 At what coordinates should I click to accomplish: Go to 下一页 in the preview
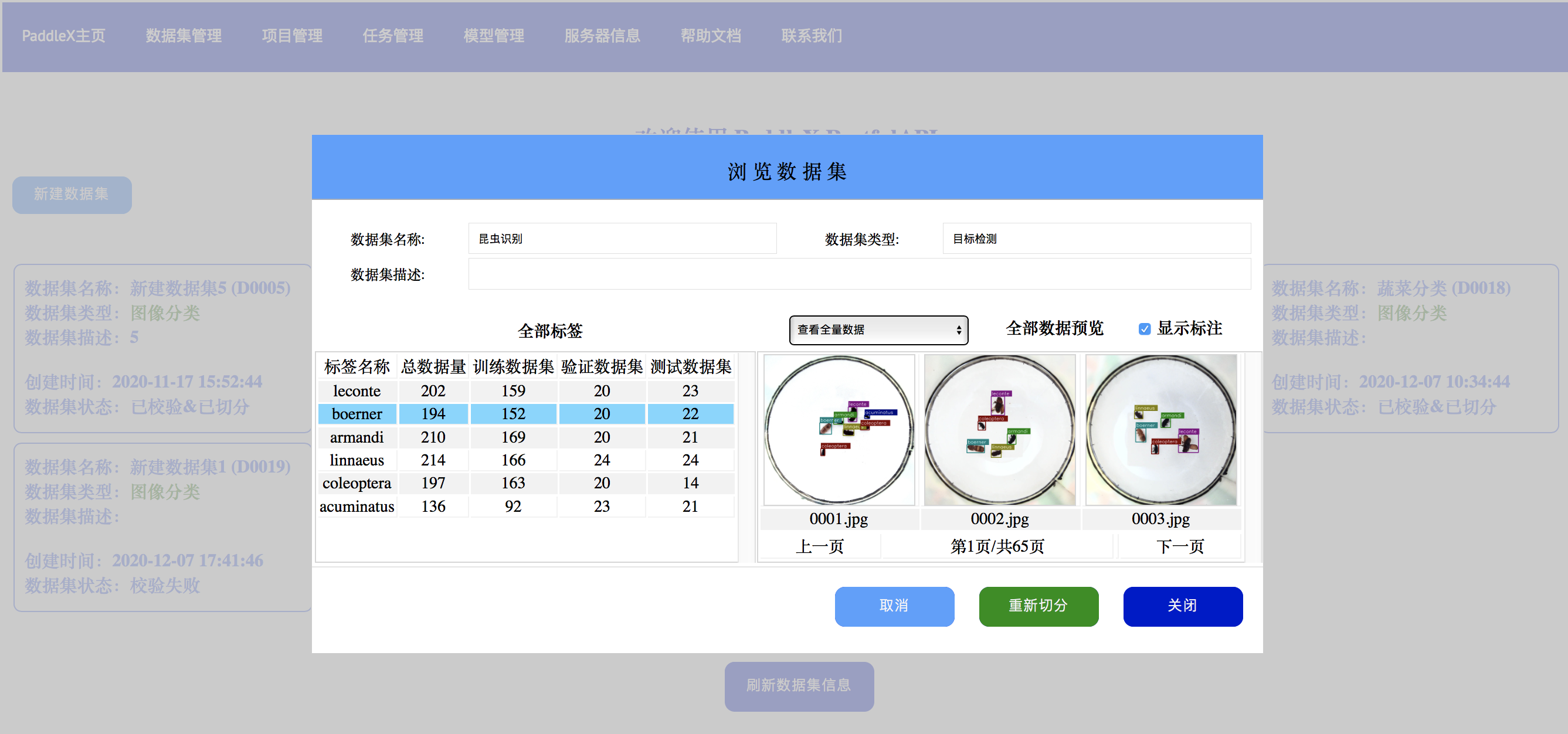(x=1180, y=546)
